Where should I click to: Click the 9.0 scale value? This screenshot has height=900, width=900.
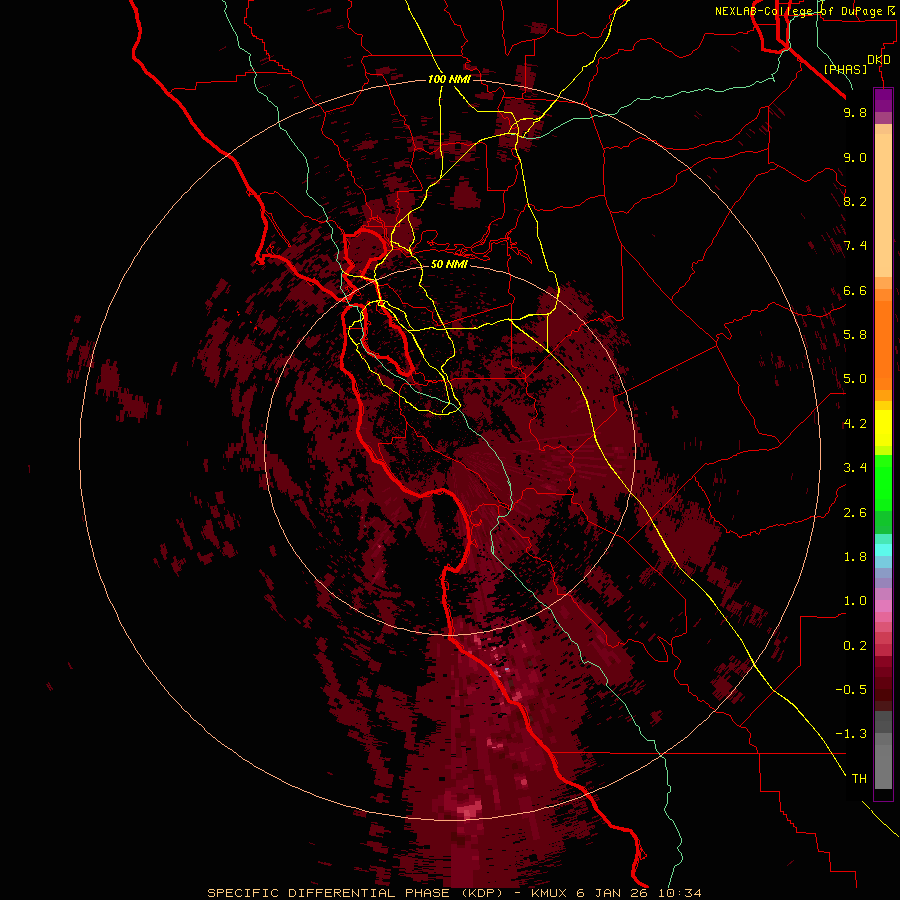click(855, 157)
